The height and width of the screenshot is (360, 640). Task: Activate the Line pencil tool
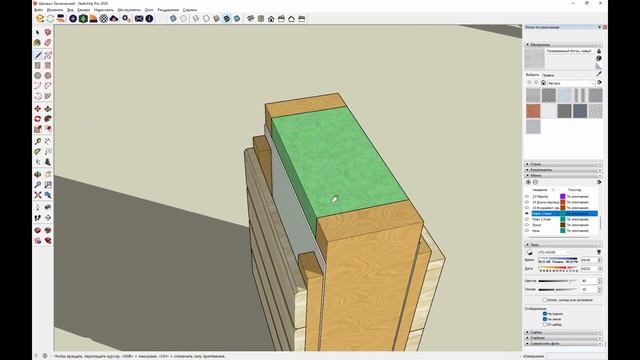click(38, 55)
